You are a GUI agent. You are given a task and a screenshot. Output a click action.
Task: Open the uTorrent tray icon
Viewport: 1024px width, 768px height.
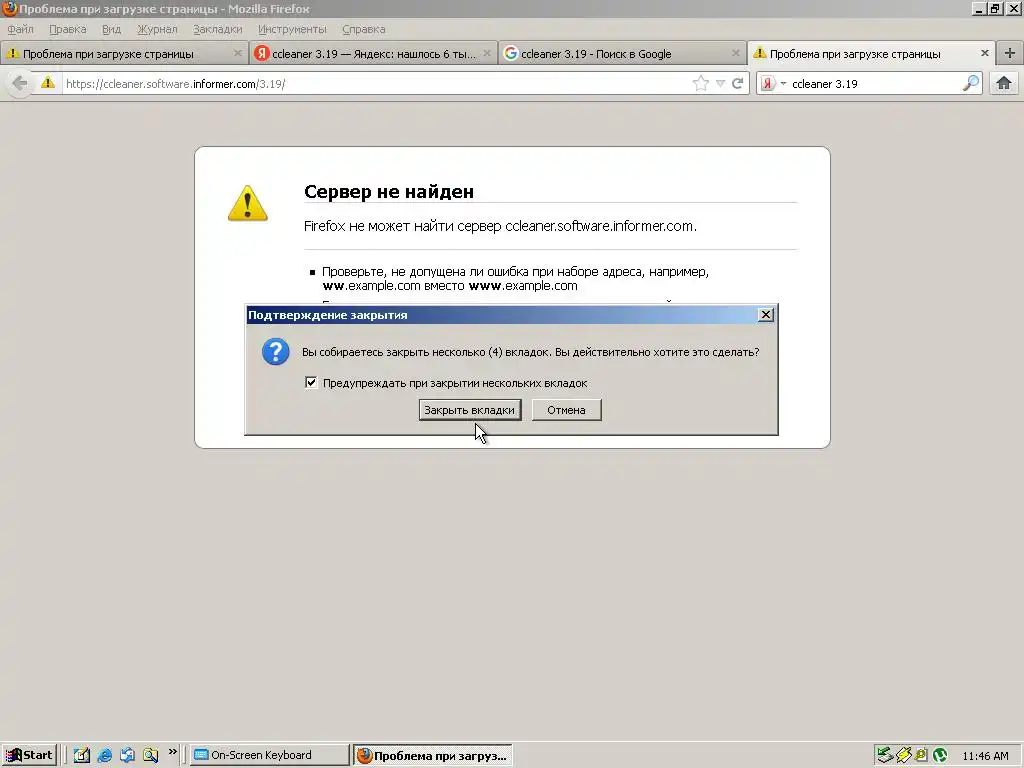click(940, 756)
